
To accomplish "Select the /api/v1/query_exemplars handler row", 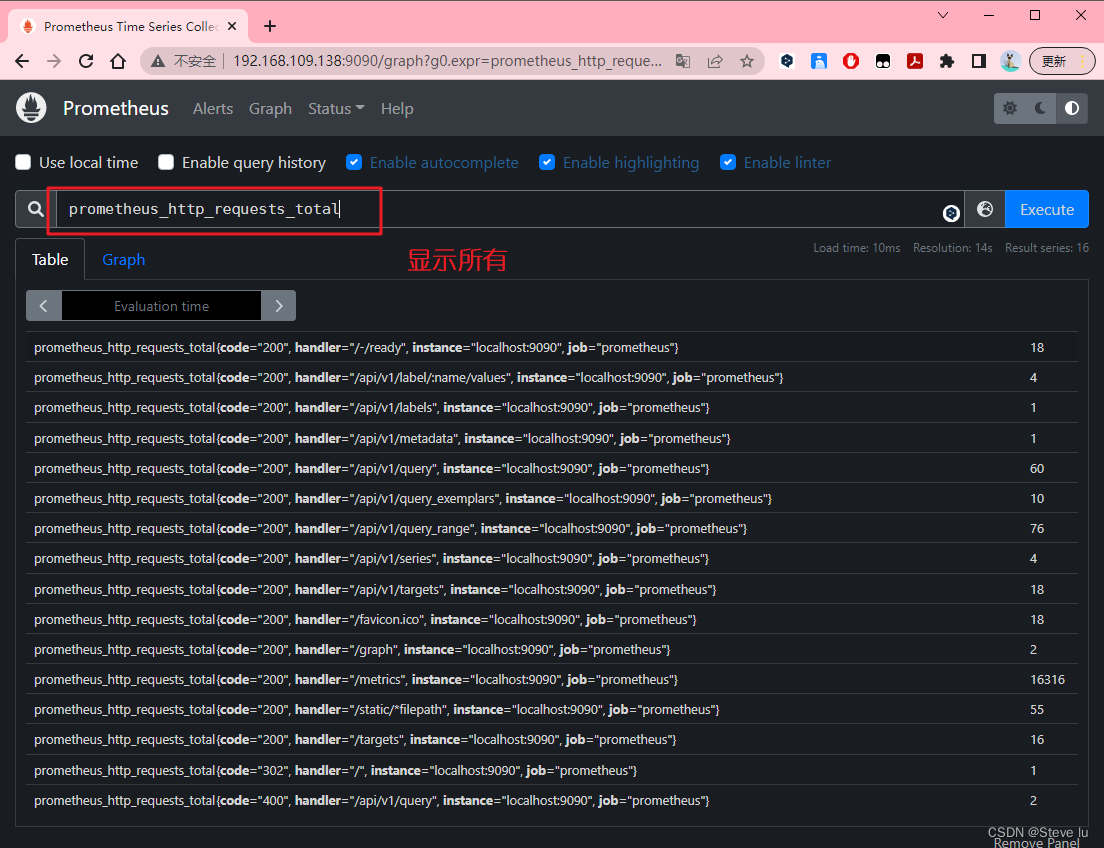I will pos(552,499).
